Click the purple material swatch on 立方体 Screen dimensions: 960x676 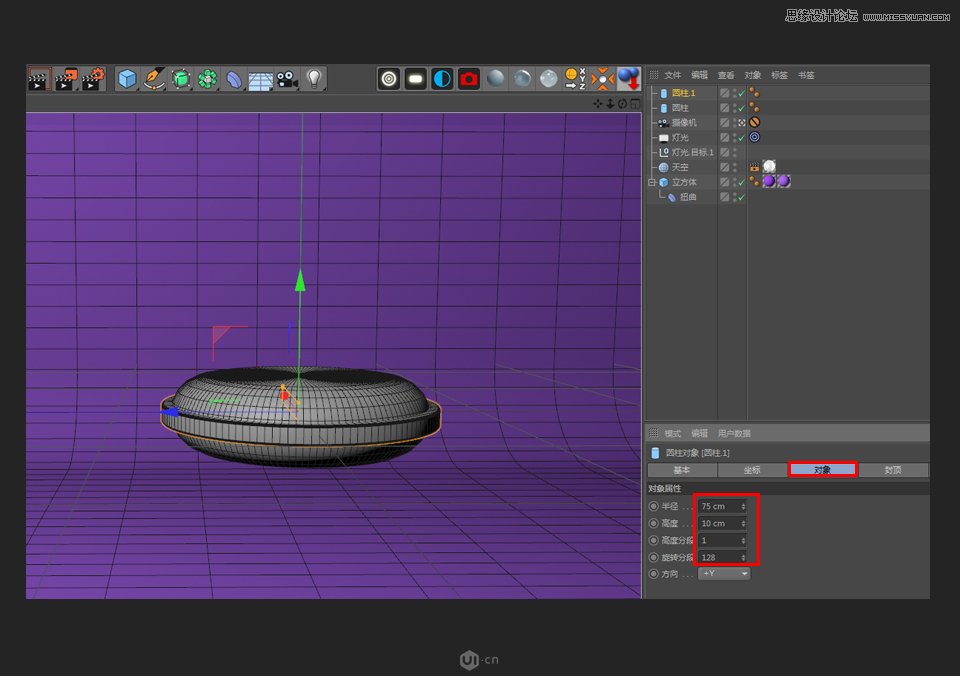pos(768,181)
